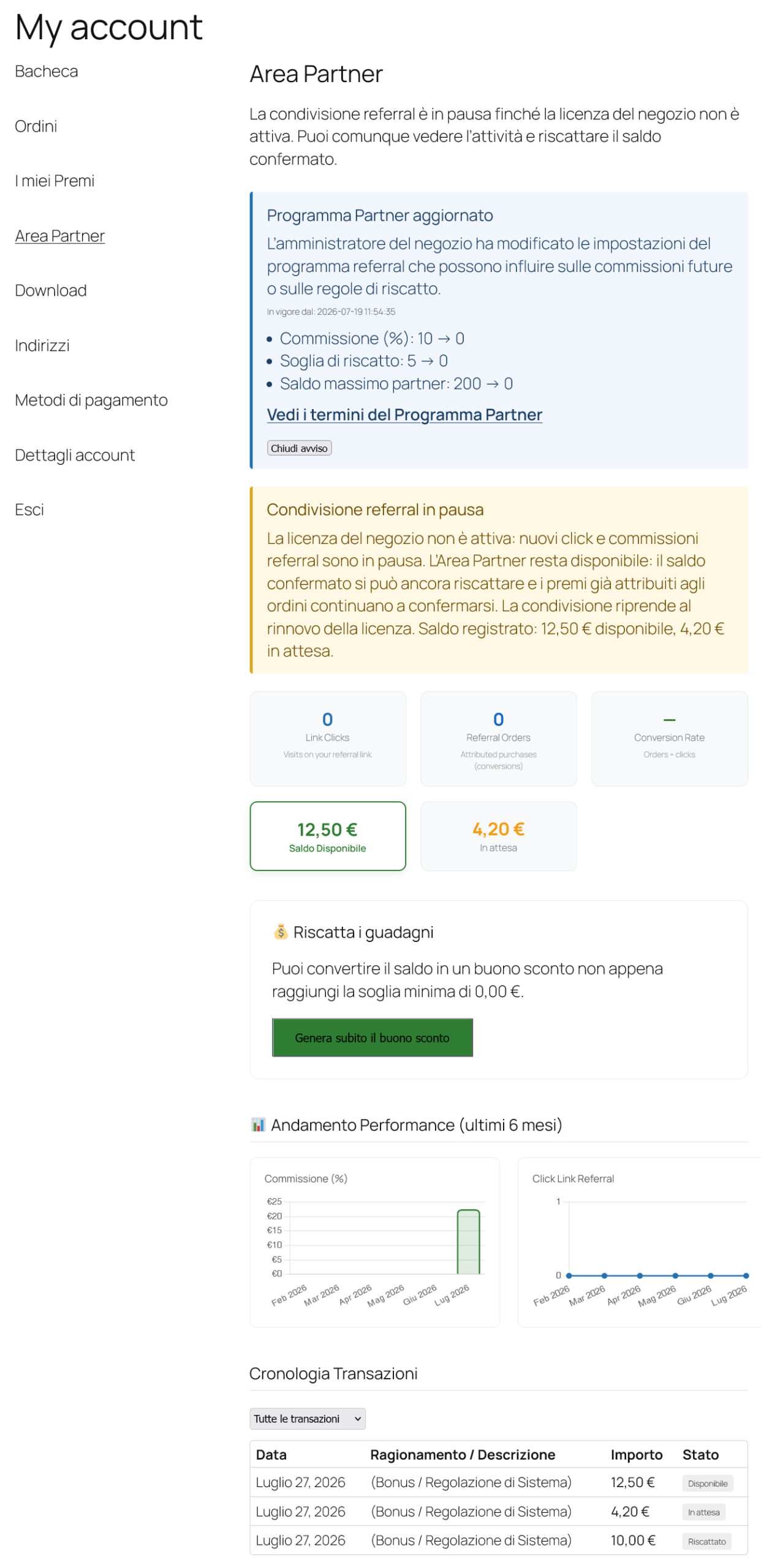Dismiss notice with Chiudi avviso button
This screenshot has width=761, height=1568.
tap(299, 448)
